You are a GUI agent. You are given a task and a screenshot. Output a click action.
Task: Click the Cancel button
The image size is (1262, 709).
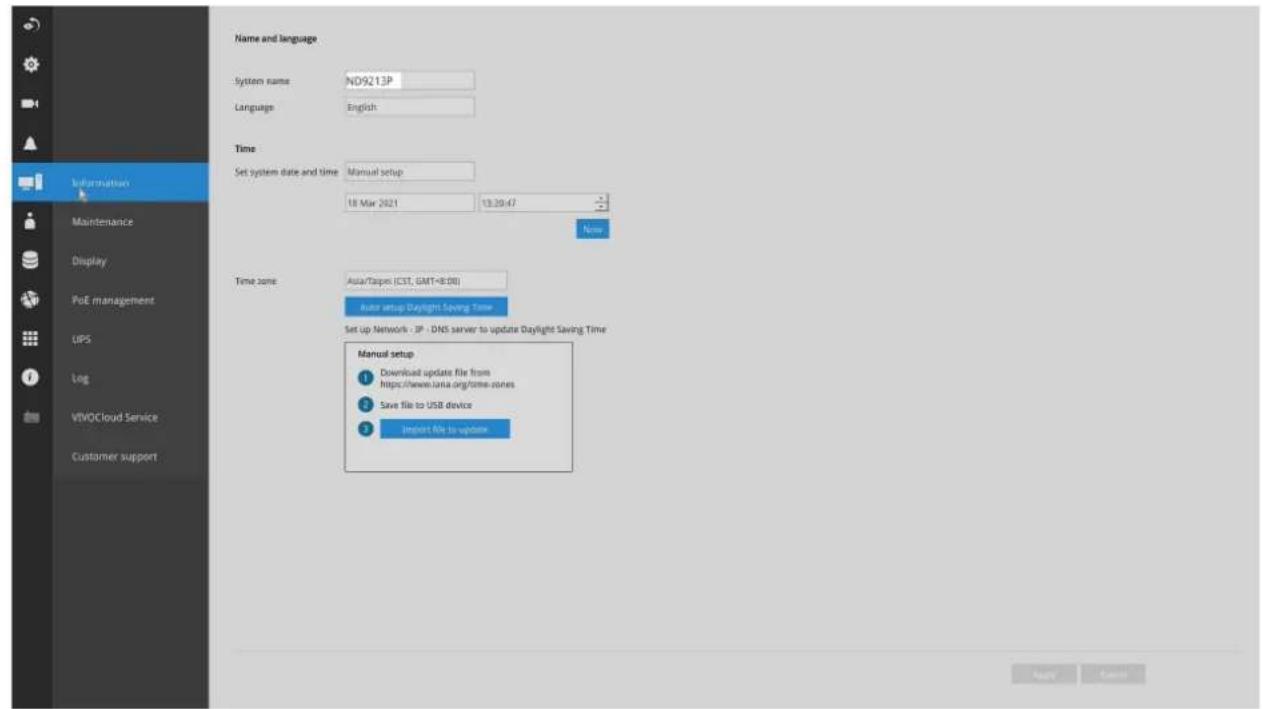(x=1113, y=675)
